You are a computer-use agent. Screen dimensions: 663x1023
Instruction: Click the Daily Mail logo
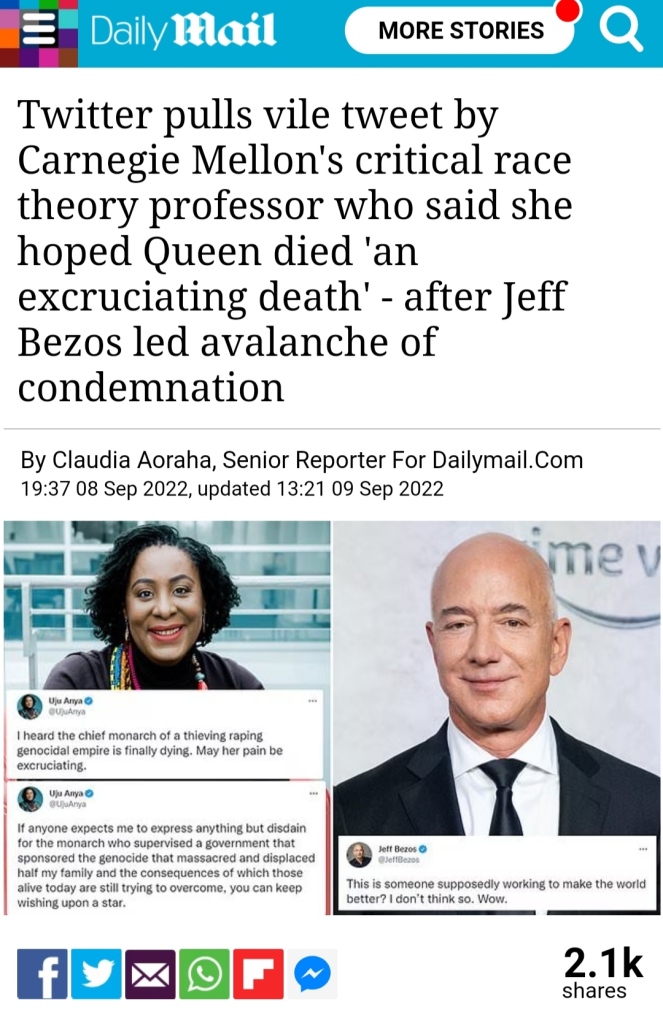[x=183, y=31]
